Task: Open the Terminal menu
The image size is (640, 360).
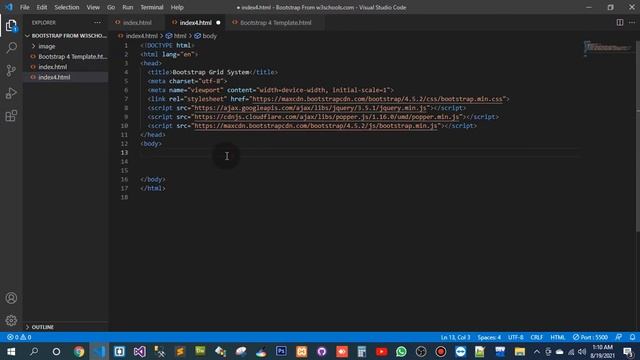Action: pyautogui.click(x=151, y=7)
